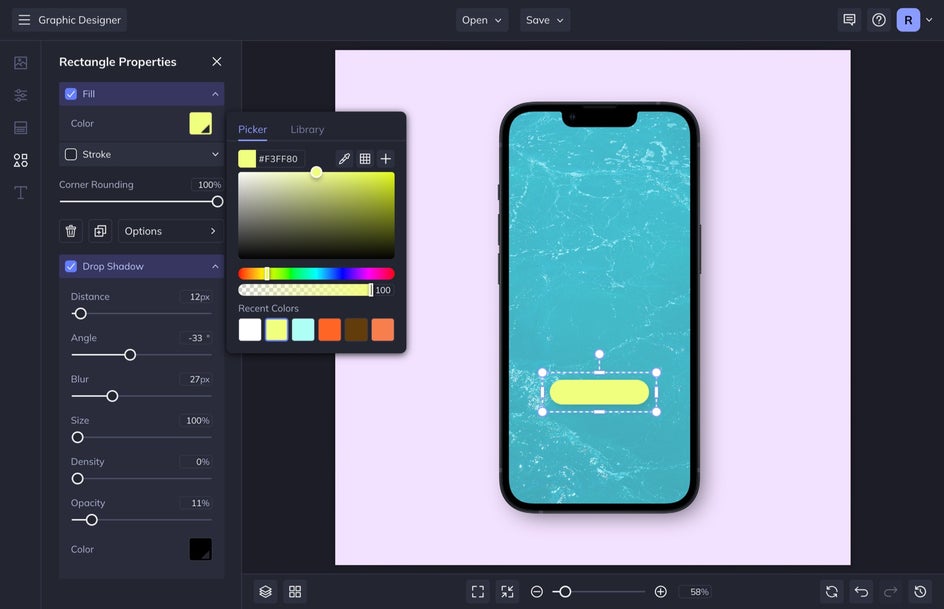
Task: Click the Corner Rounding 100% value field
Action: pyautogui.click(x=208, y=185)
